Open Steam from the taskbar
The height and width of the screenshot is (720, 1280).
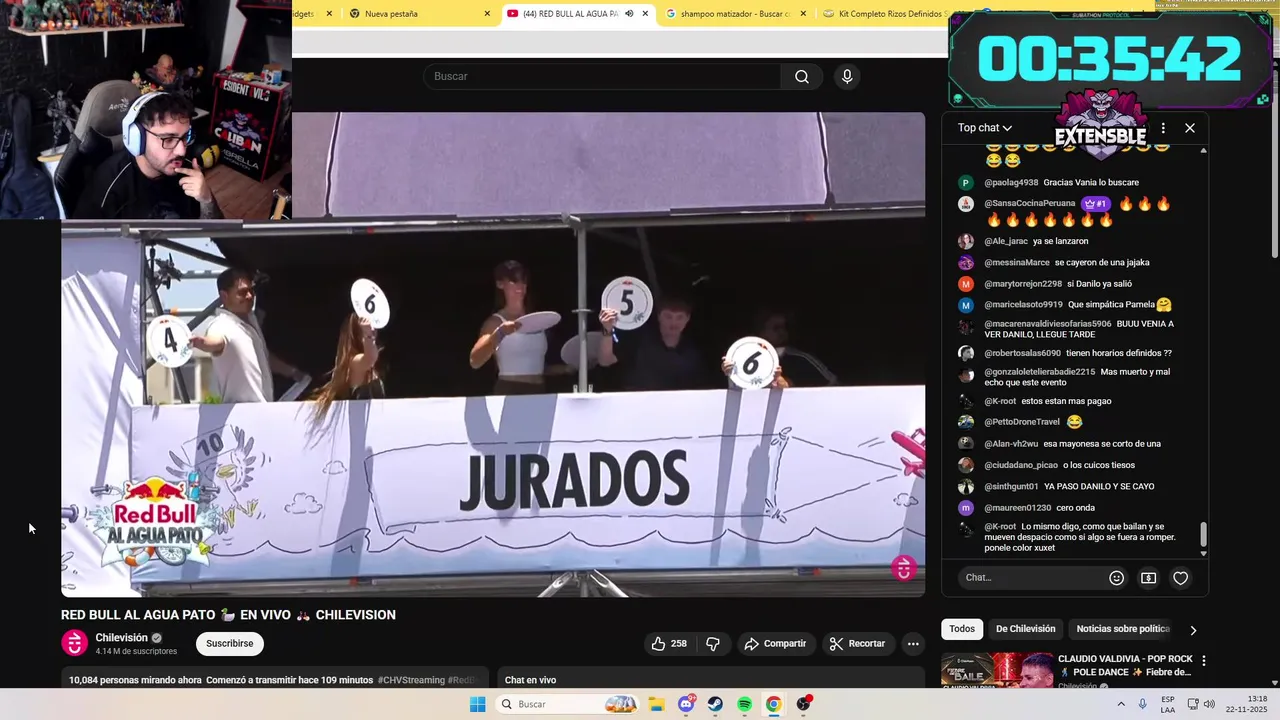click(715, 704)
